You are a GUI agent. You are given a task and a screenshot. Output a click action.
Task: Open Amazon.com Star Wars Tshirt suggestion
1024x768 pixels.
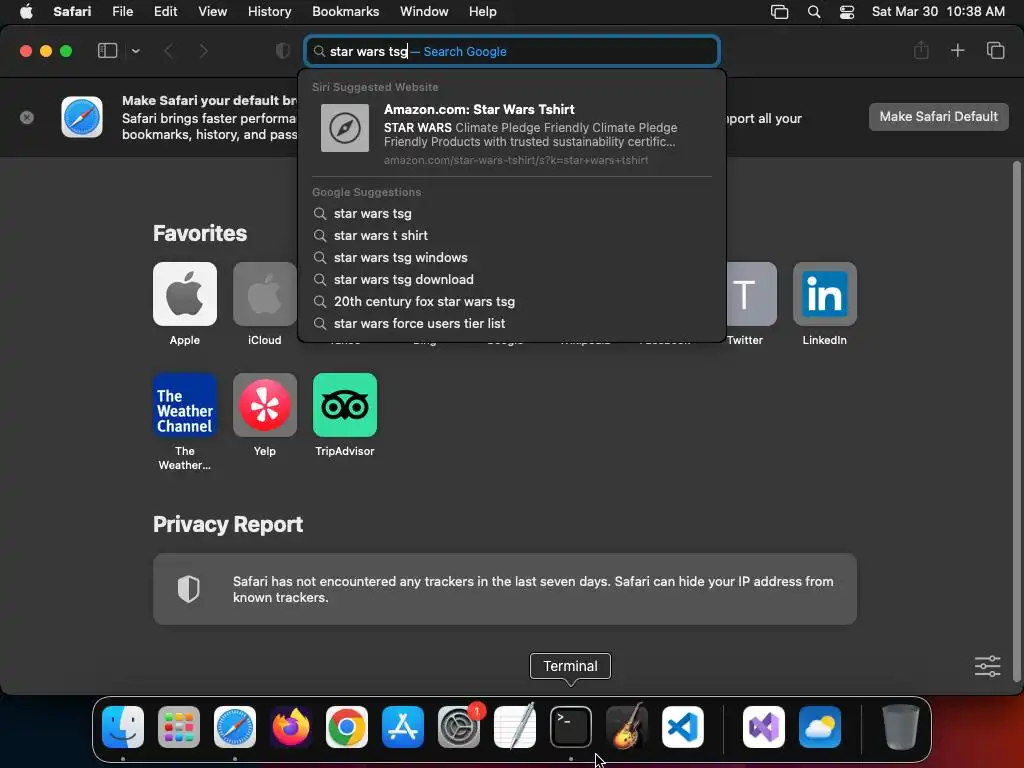(x=512, y=133)
